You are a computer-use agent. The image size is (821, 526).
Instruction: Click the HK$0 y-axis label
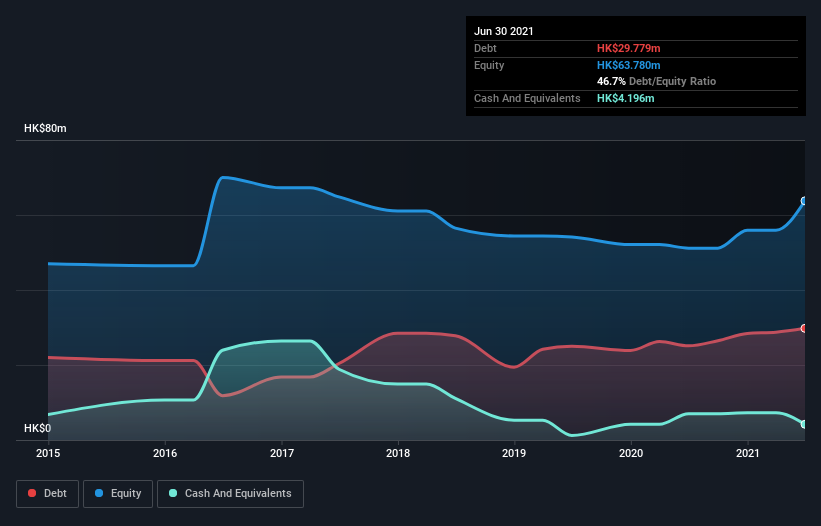point(38,429)
